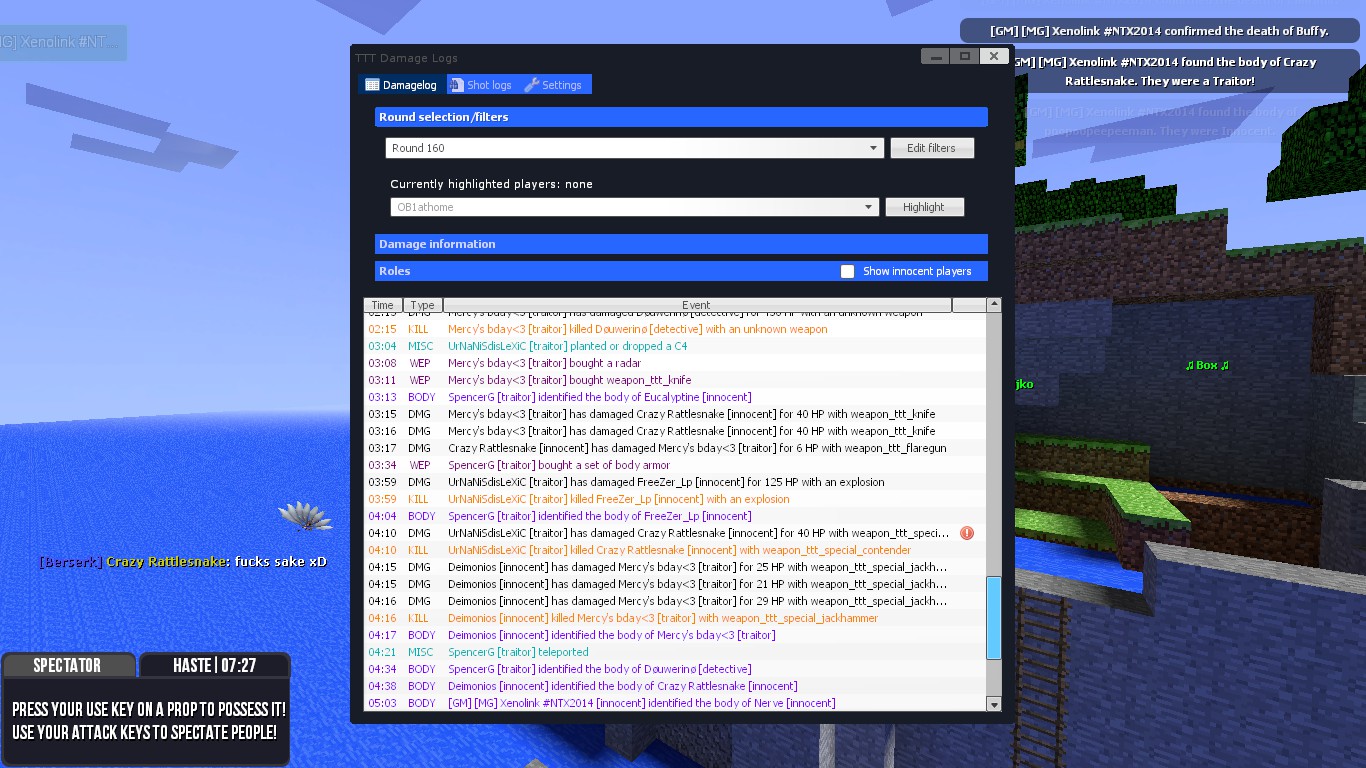Click the blue scrollbar thumb in the event log
1366x768 pixels.
click(994, 617)
